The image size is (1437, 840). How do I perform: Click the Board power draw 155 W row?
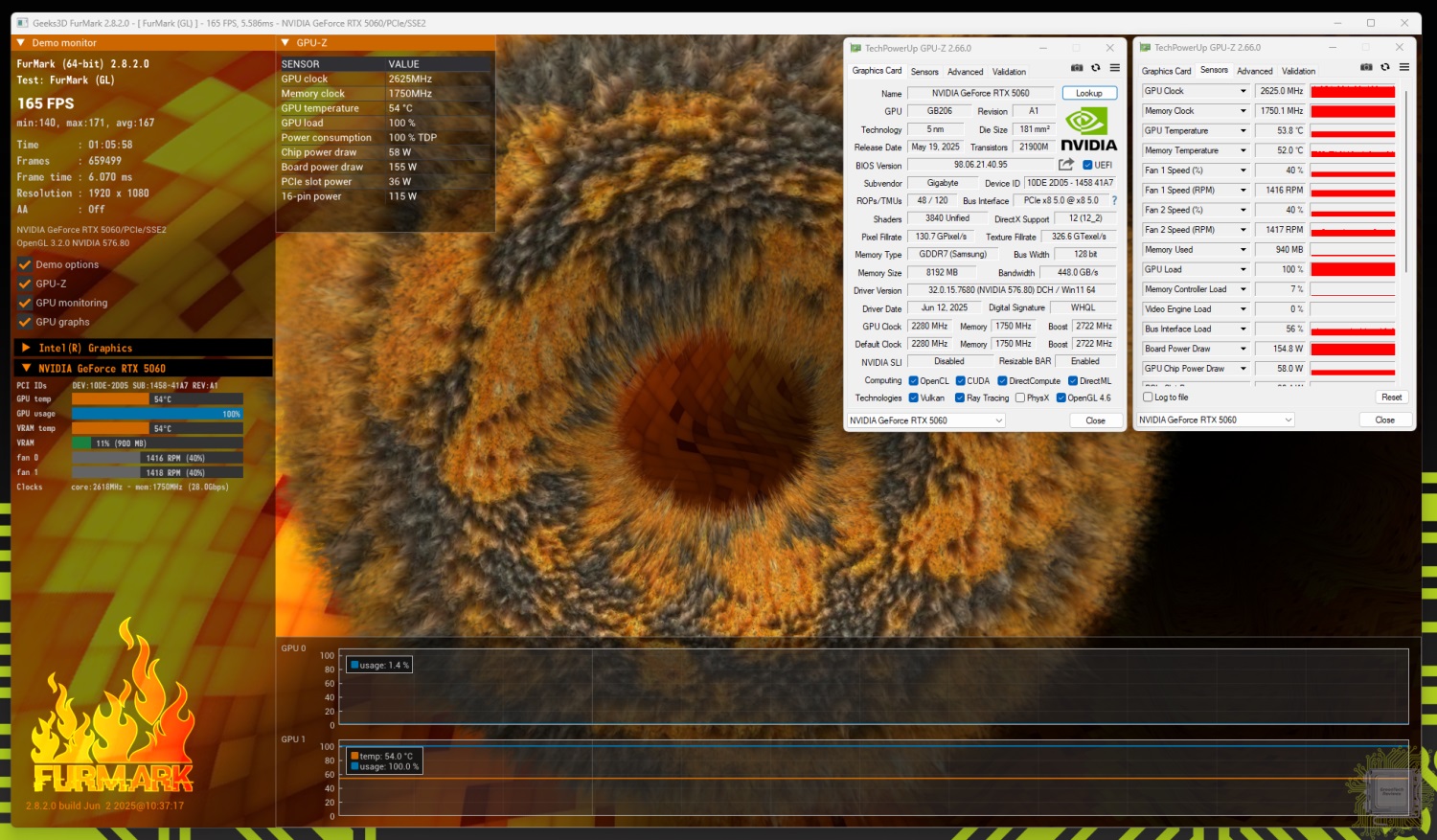point(385,167)
